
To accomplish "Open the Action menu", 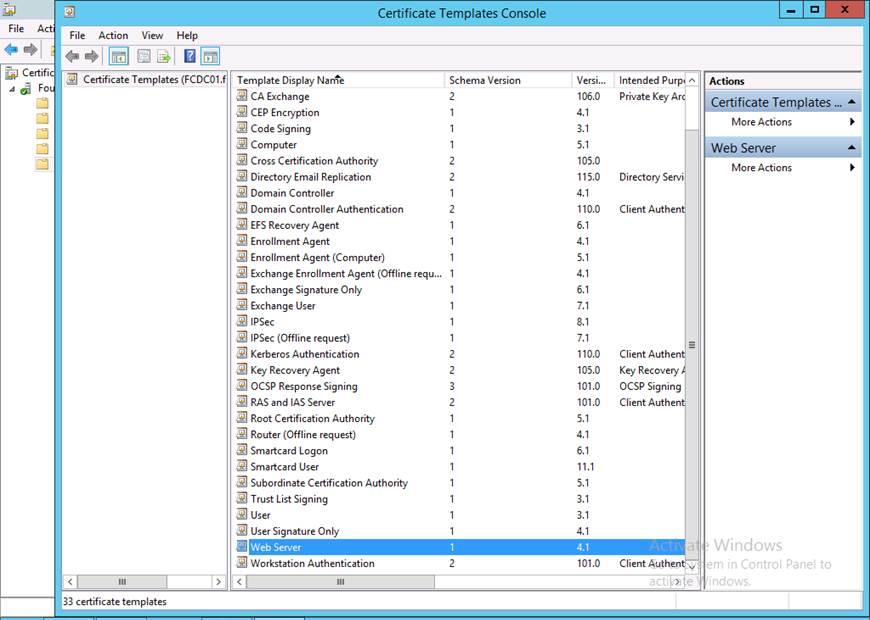I will (113, 35).
